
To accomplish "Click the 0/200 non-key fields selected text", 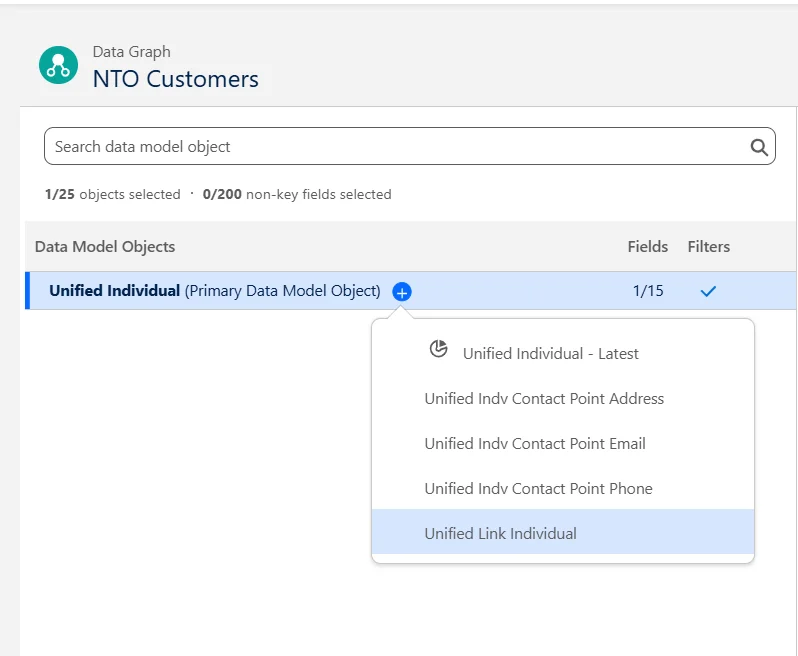I will tap(297, 194).
